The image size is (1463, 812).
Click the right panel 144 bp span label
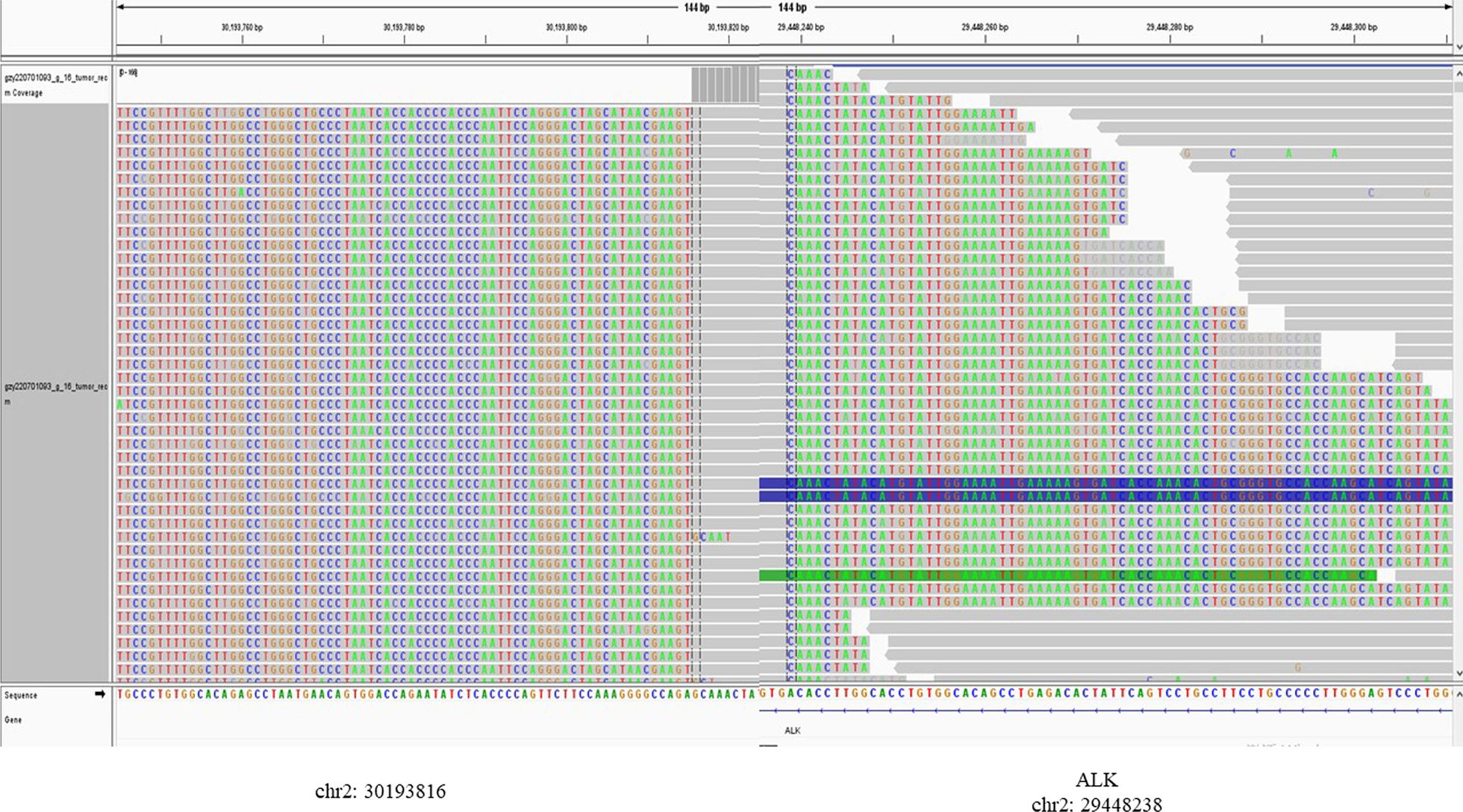pos(792,7)
